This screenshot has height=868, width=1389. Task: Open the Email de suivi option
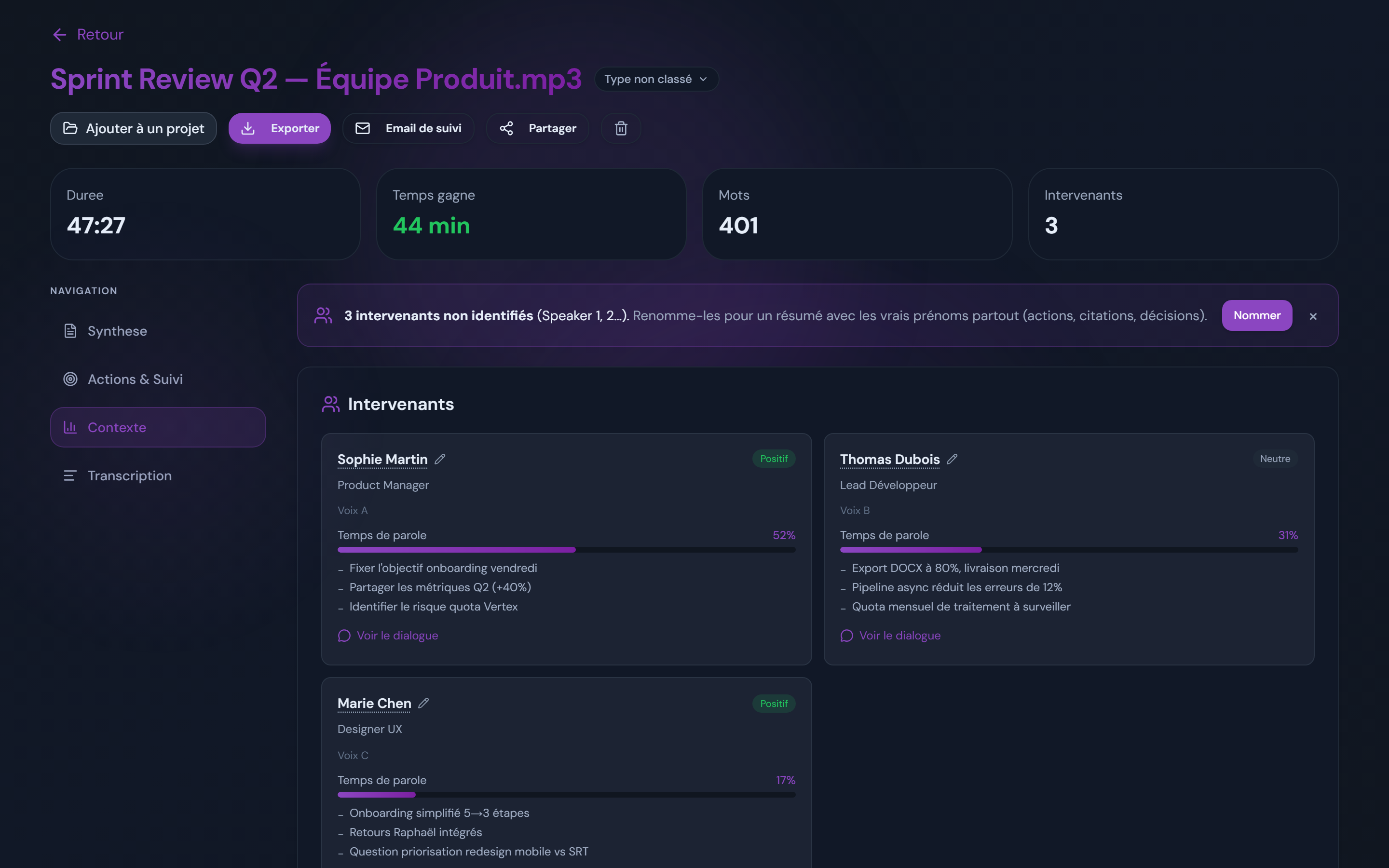[408, 128]
